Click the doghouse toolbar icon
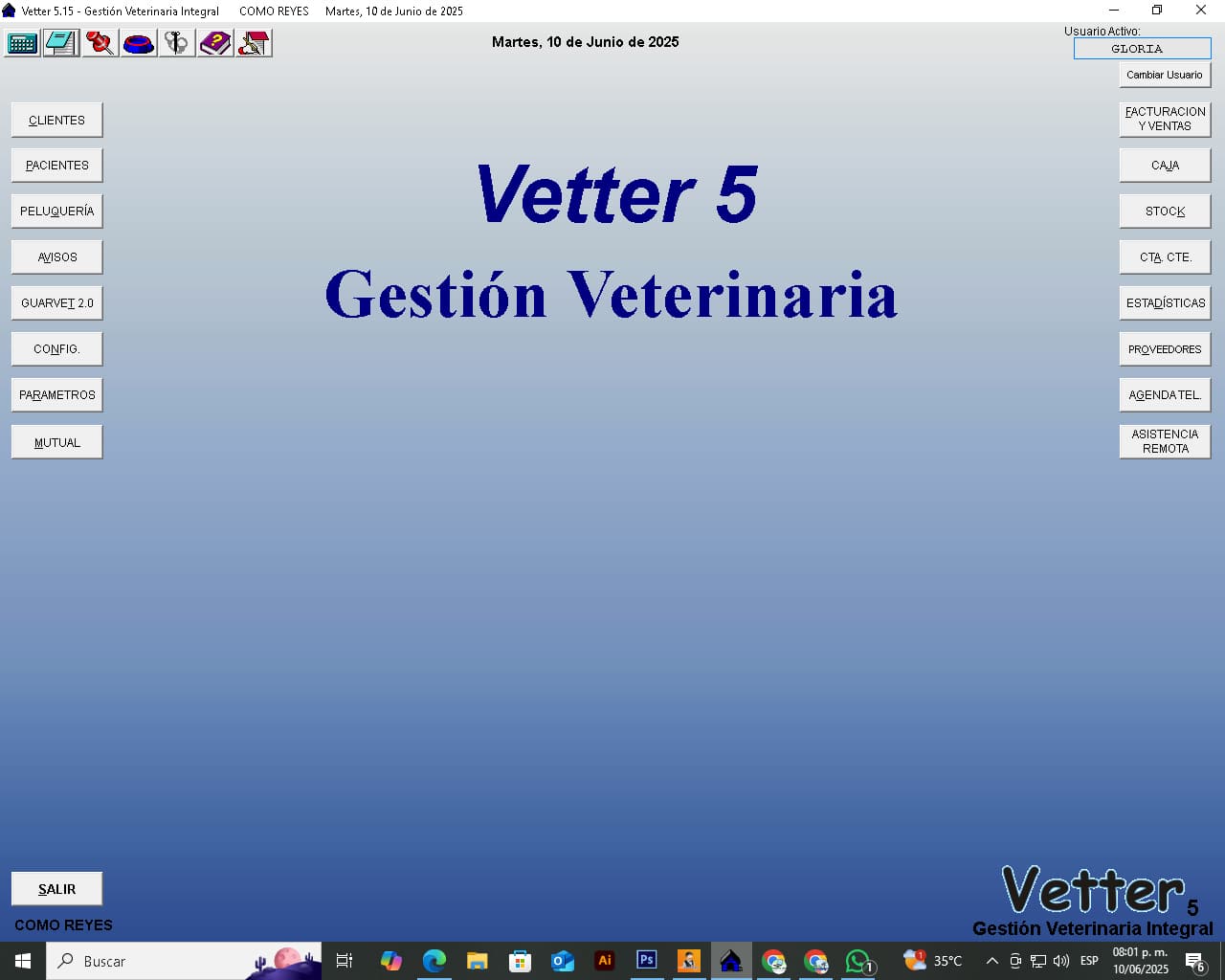Screen dimensions: 1225x980 255,43
